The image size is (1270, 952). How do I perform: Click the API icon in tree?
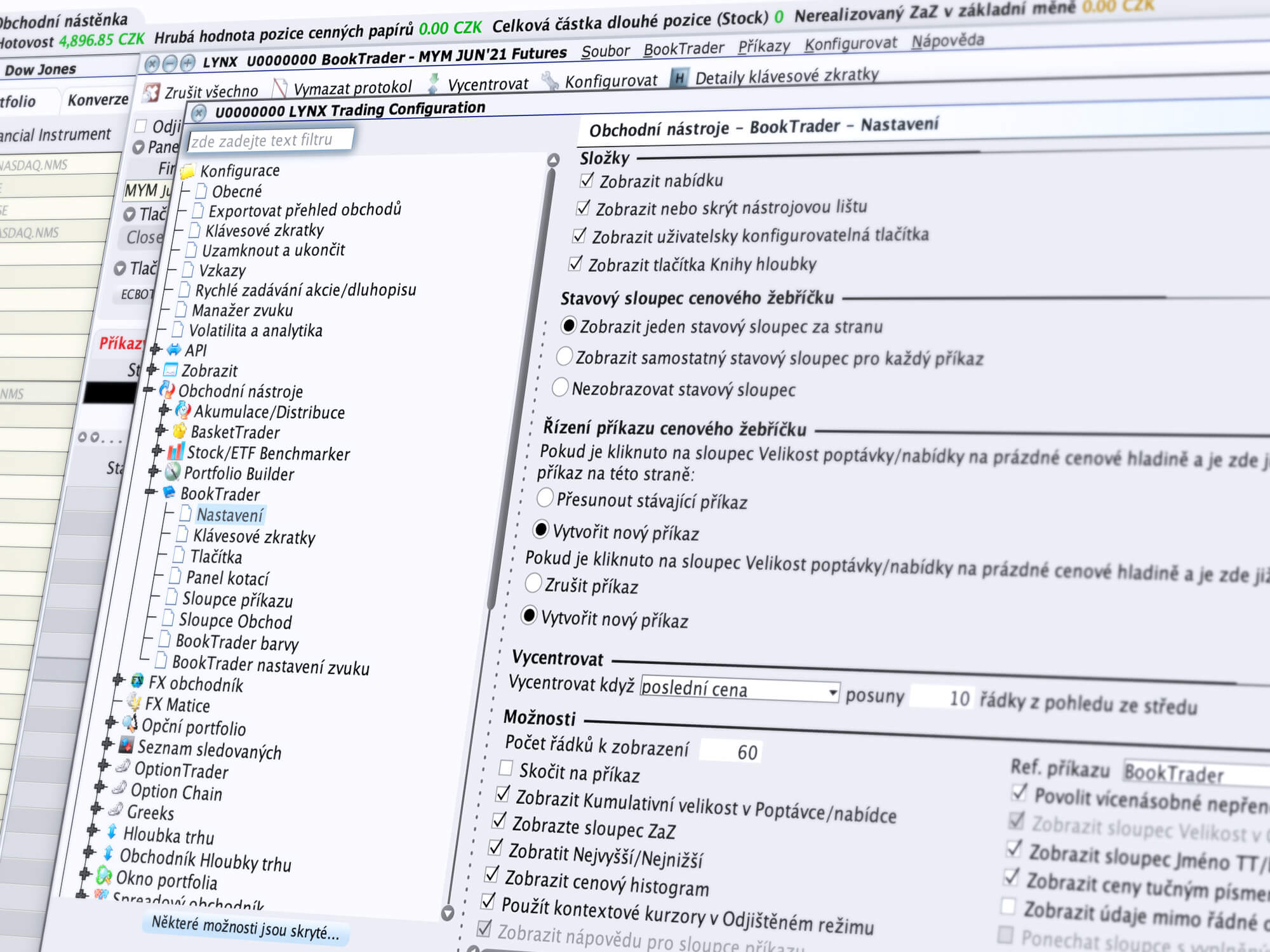pyautogui.click(x=173, y=350)
